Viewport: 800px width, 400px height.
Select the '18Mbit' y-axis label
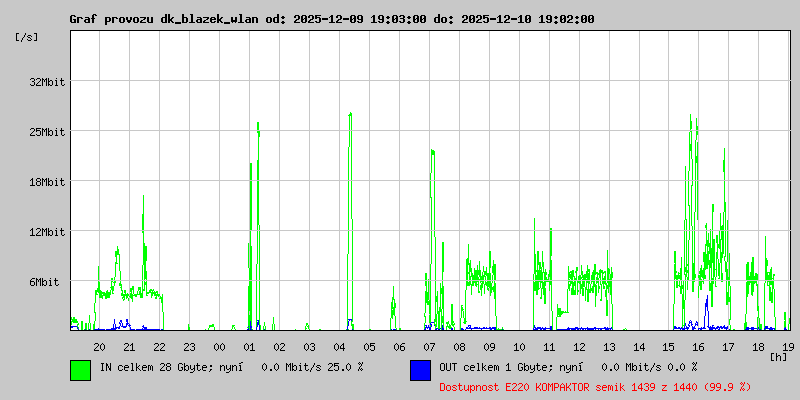tap(47, 182)
